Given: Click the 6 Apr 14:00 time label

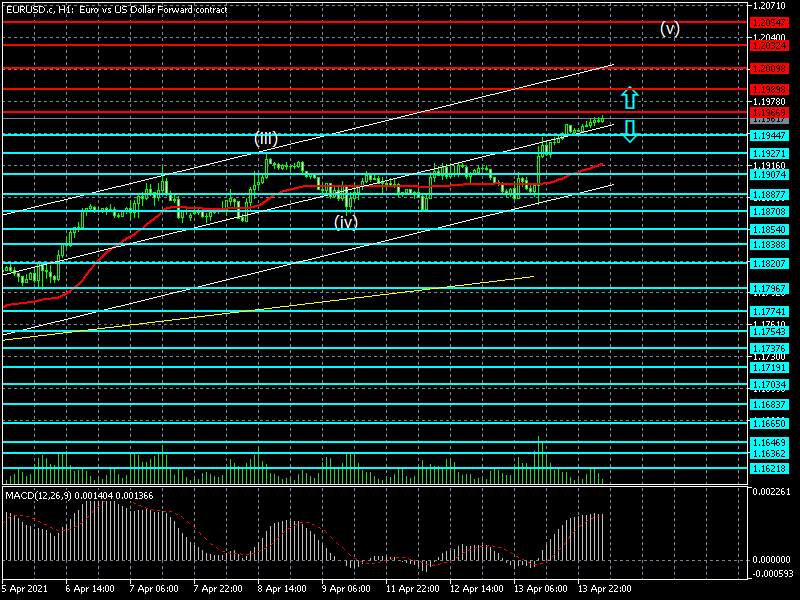Looking at the screenshot, I should [x=90, y=588].
